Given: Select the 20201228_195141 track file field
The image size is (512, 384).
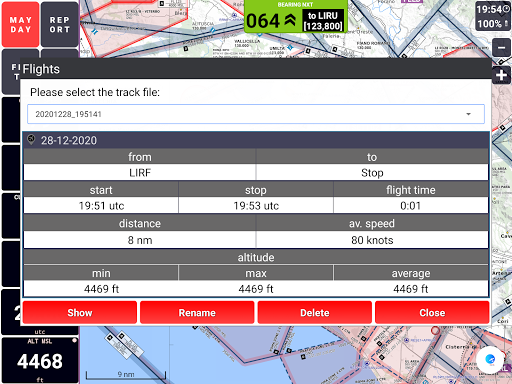Looking at the screenshot, I should coord(256,114).
